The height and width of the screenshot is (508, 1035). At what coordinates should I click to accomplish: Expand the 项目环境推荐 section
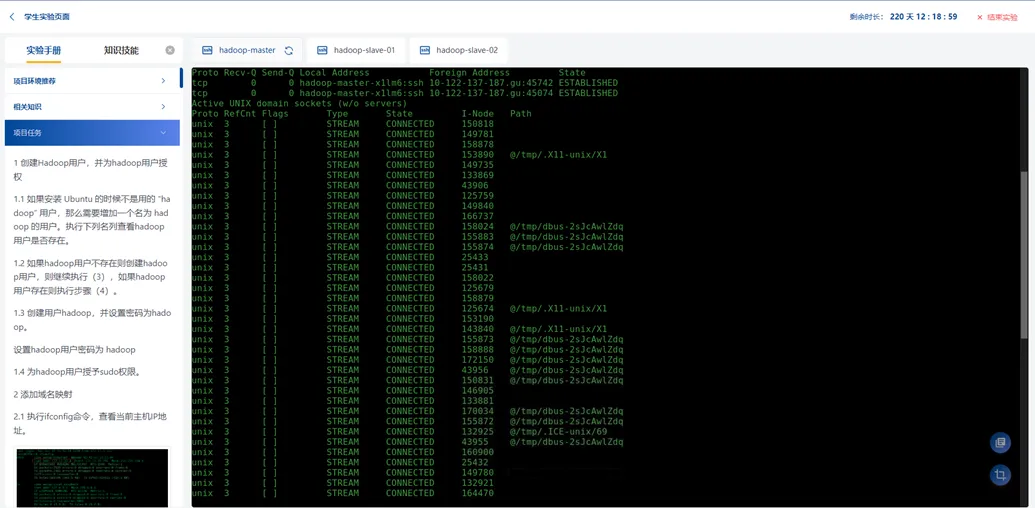point(92,81)
